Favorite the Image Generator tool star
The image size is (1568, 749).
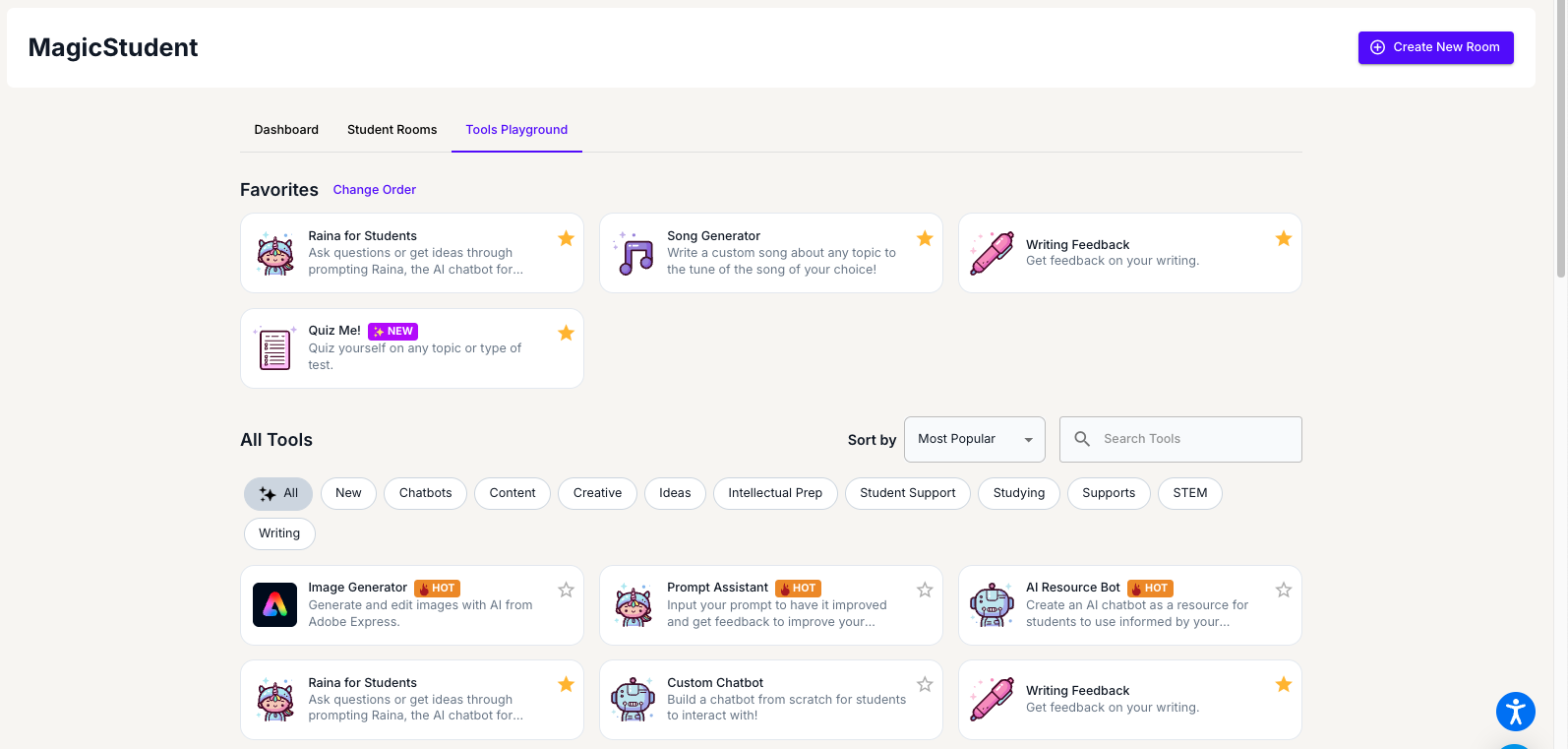pos(566,590)
